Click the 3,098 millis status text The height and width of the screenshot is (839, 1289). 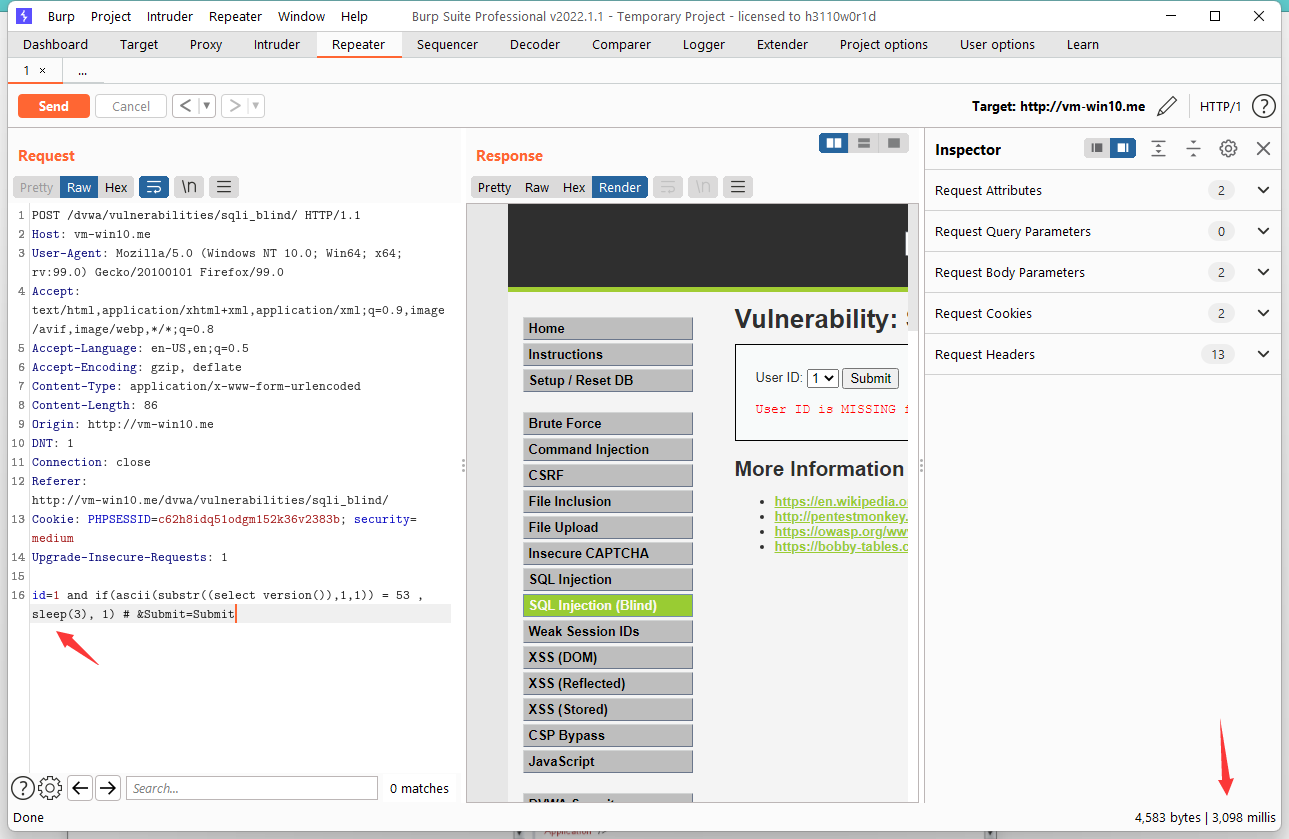point(1244,817)
